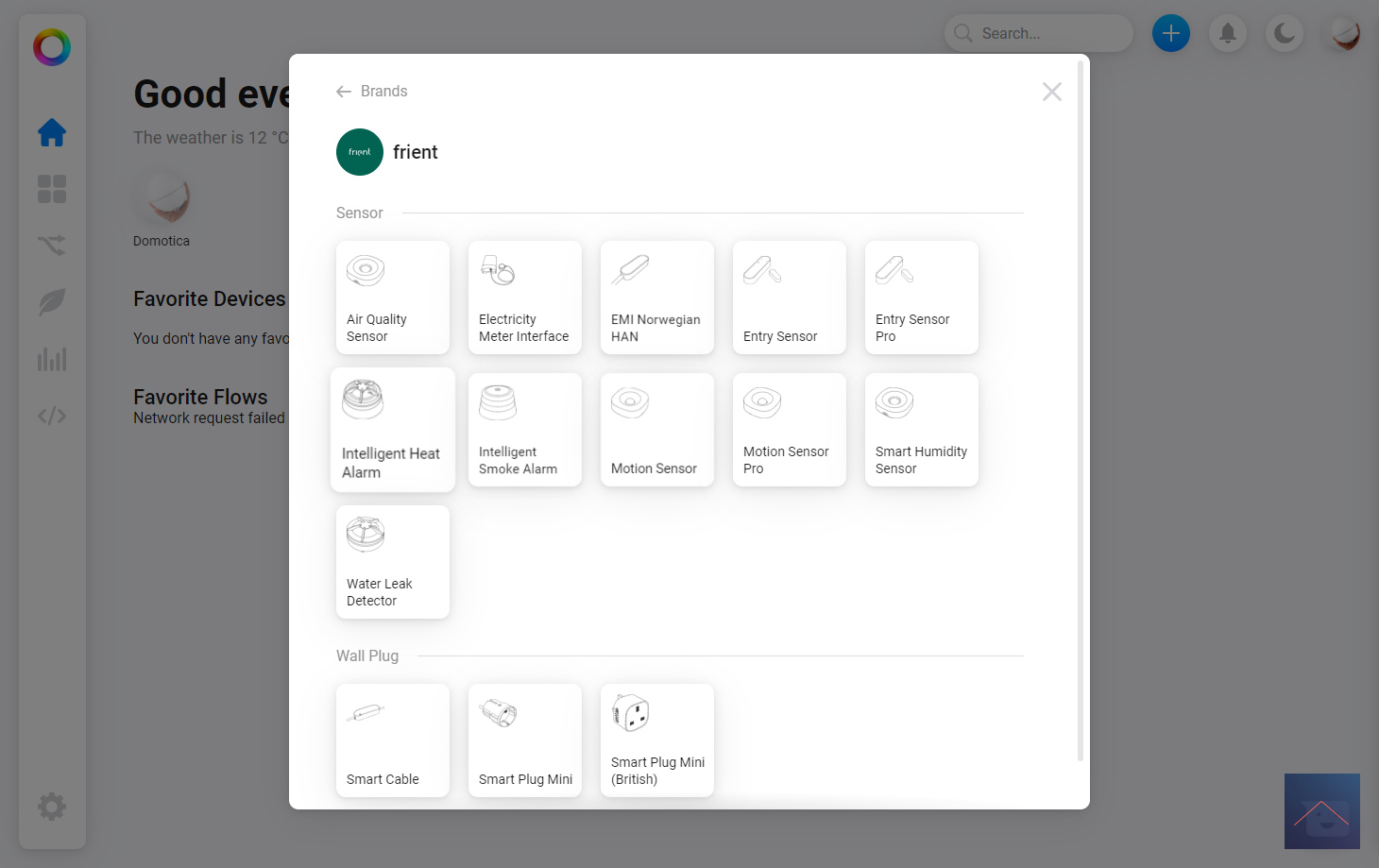Select Intelligent Smoke Alarm card
Screen dimensions: 1379x868
pyautogui.click(x=525, y=430)
